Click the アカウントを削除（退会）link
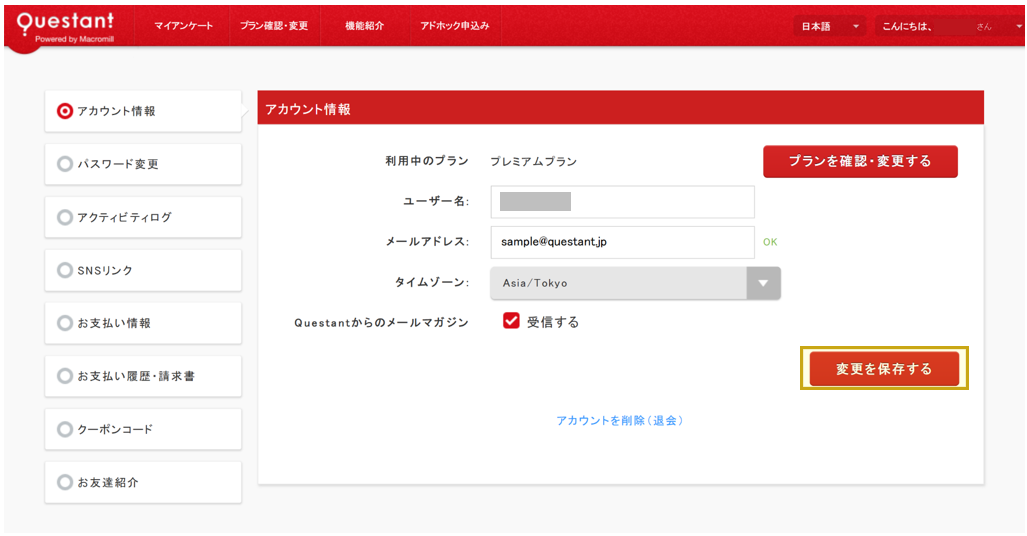 (620, 421)
